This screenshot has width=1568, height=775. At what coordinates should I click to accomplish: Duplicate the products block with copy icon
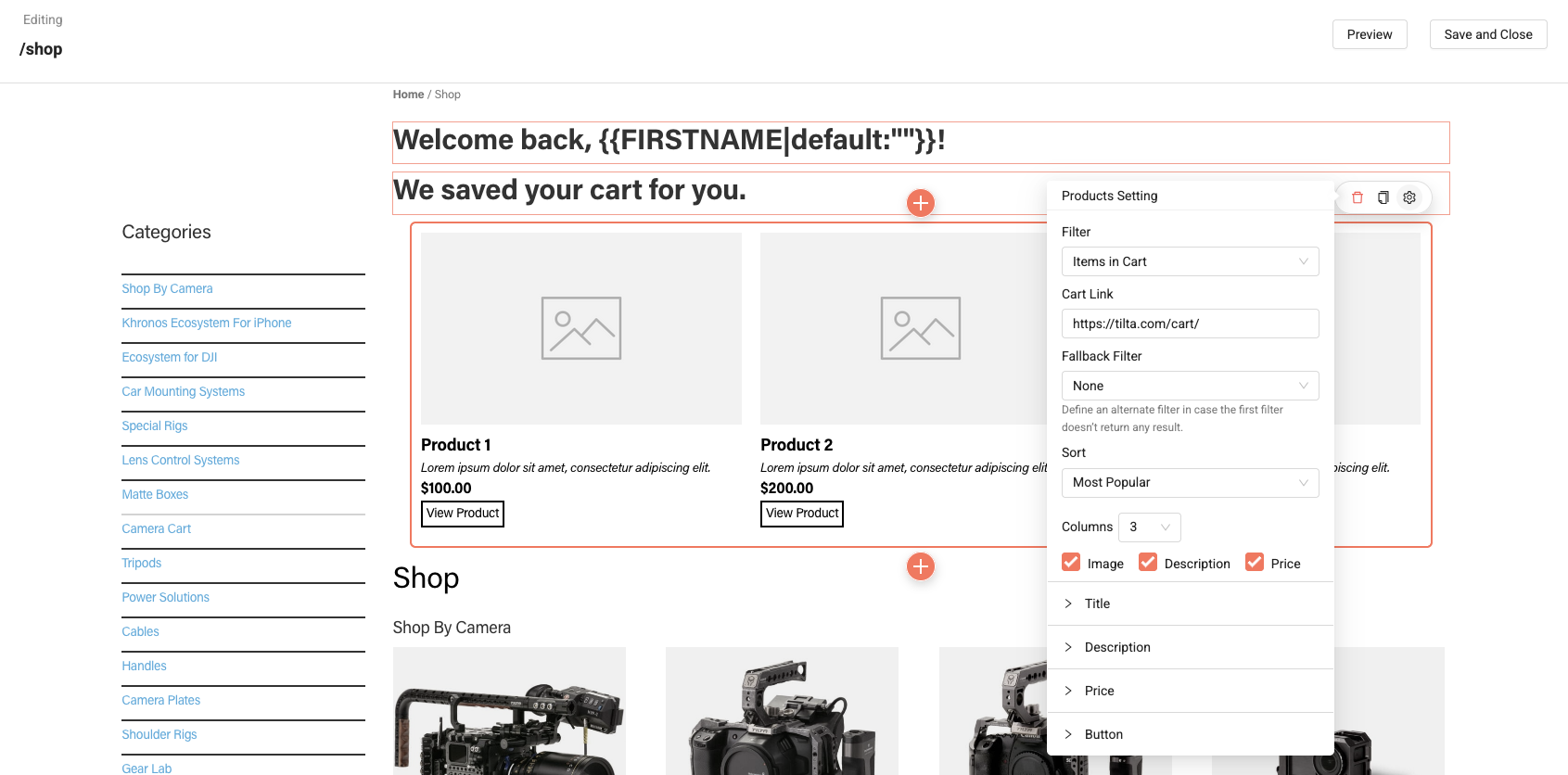pyautogui.click(x=1383, y=197)
